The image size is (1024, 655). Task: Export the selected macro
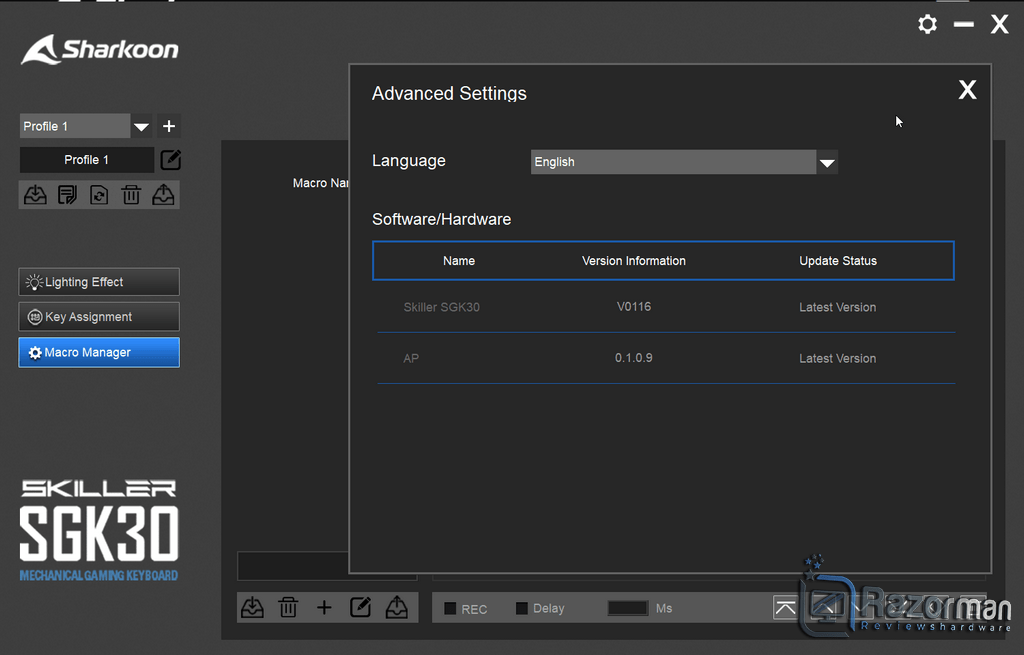click(x=396, y=607)
